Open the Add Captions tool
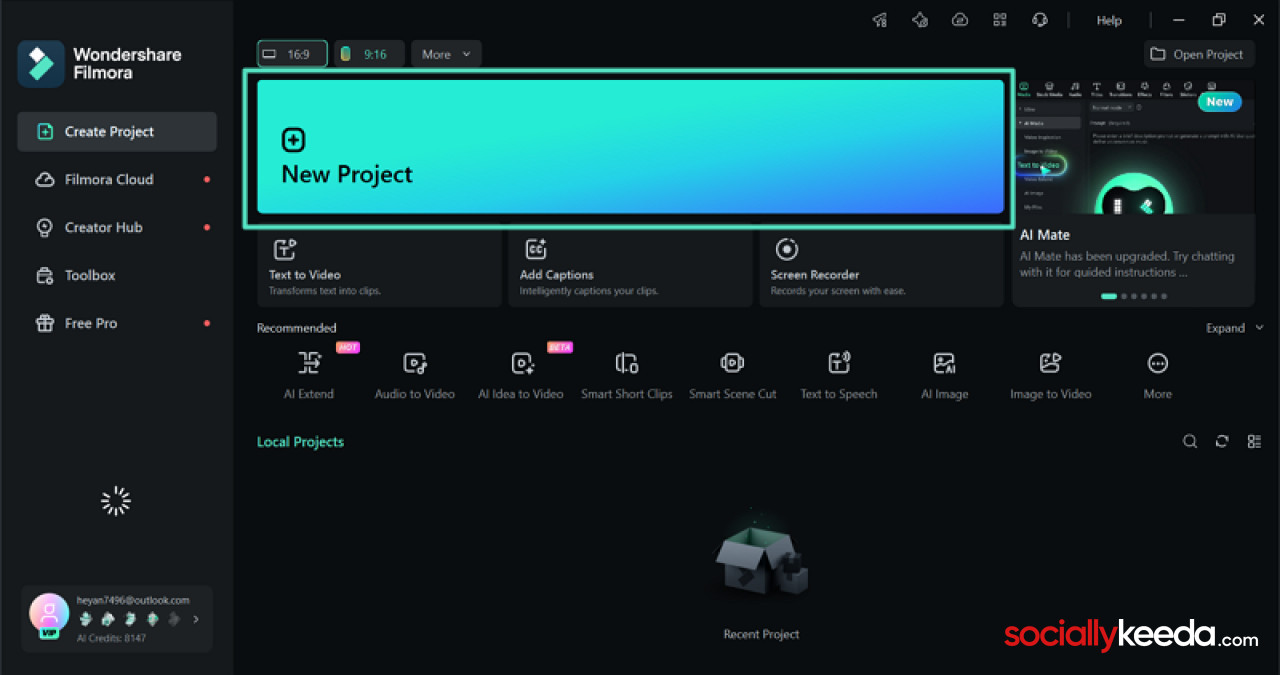Image resolution: width=1280 pixels, height=675 pixels. 630,268
